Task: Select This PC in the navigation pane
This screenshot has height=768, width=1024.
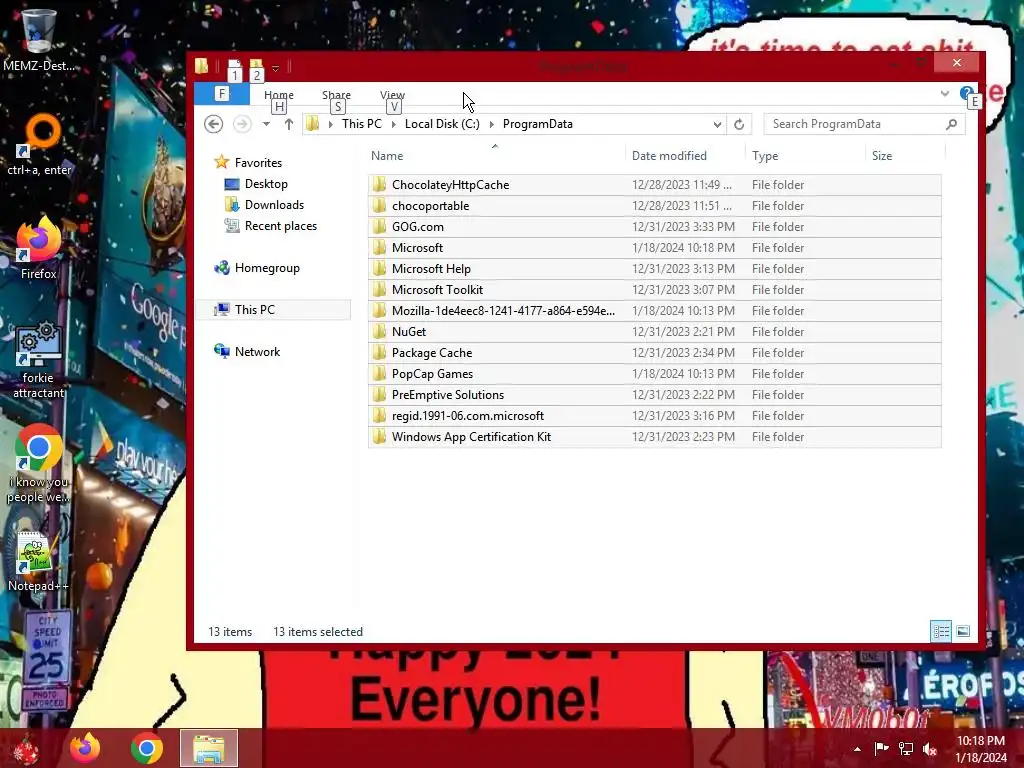Action: click(x=255, y=310)
